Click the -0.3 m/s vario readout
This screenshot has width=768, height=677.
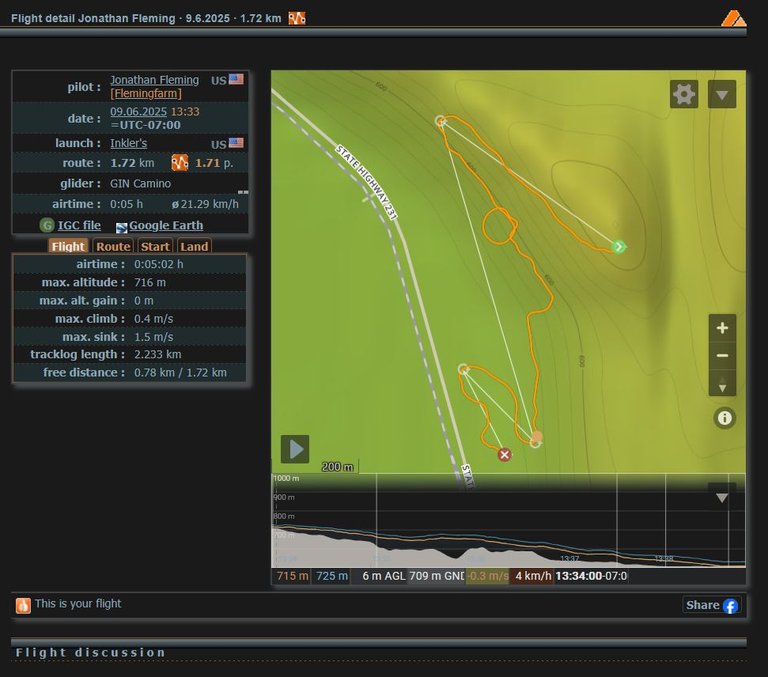[488, 576]
